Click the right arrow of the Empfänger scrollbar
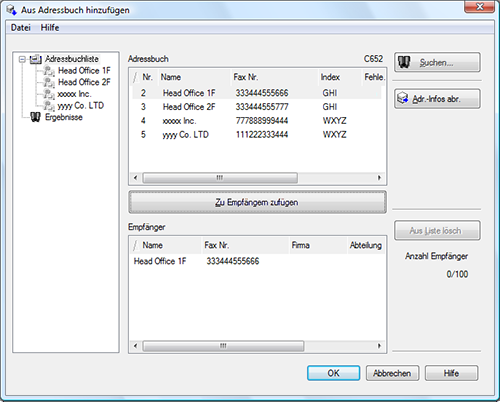This screenshot has height=402, width=500. [379, 346]
